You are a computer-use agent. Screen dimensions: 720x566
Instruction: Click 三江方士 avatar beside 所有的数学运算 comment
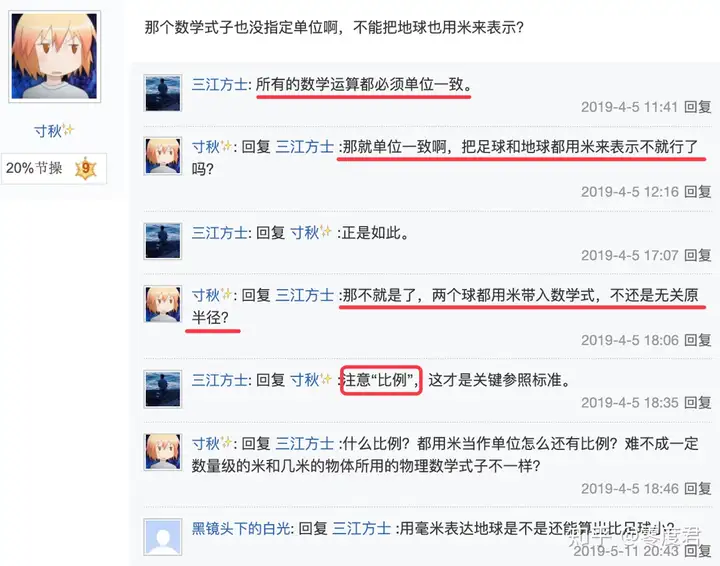pos(163,94)
